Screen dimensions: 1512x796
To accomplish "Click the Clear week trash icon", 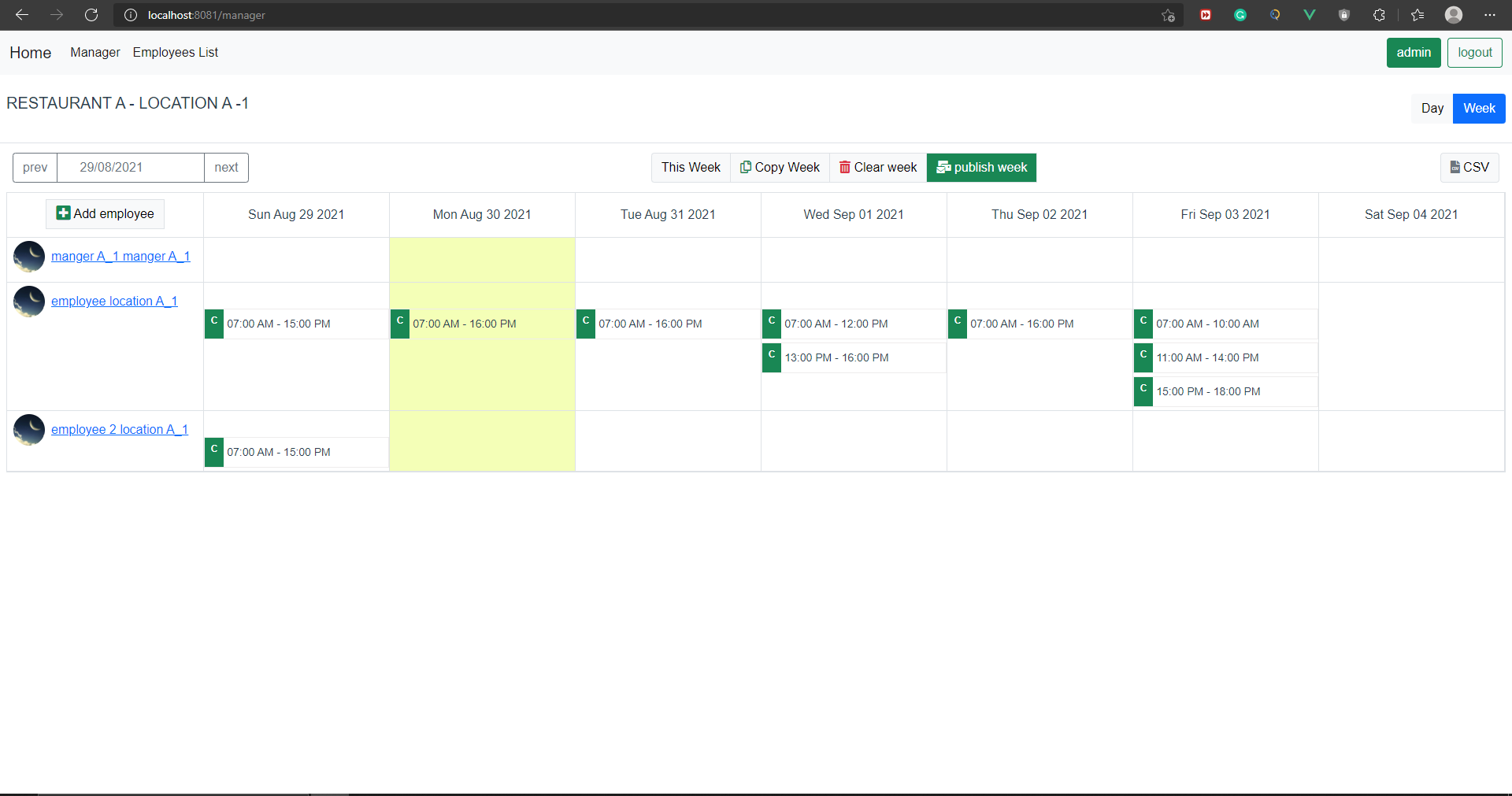I will (845, 167).
